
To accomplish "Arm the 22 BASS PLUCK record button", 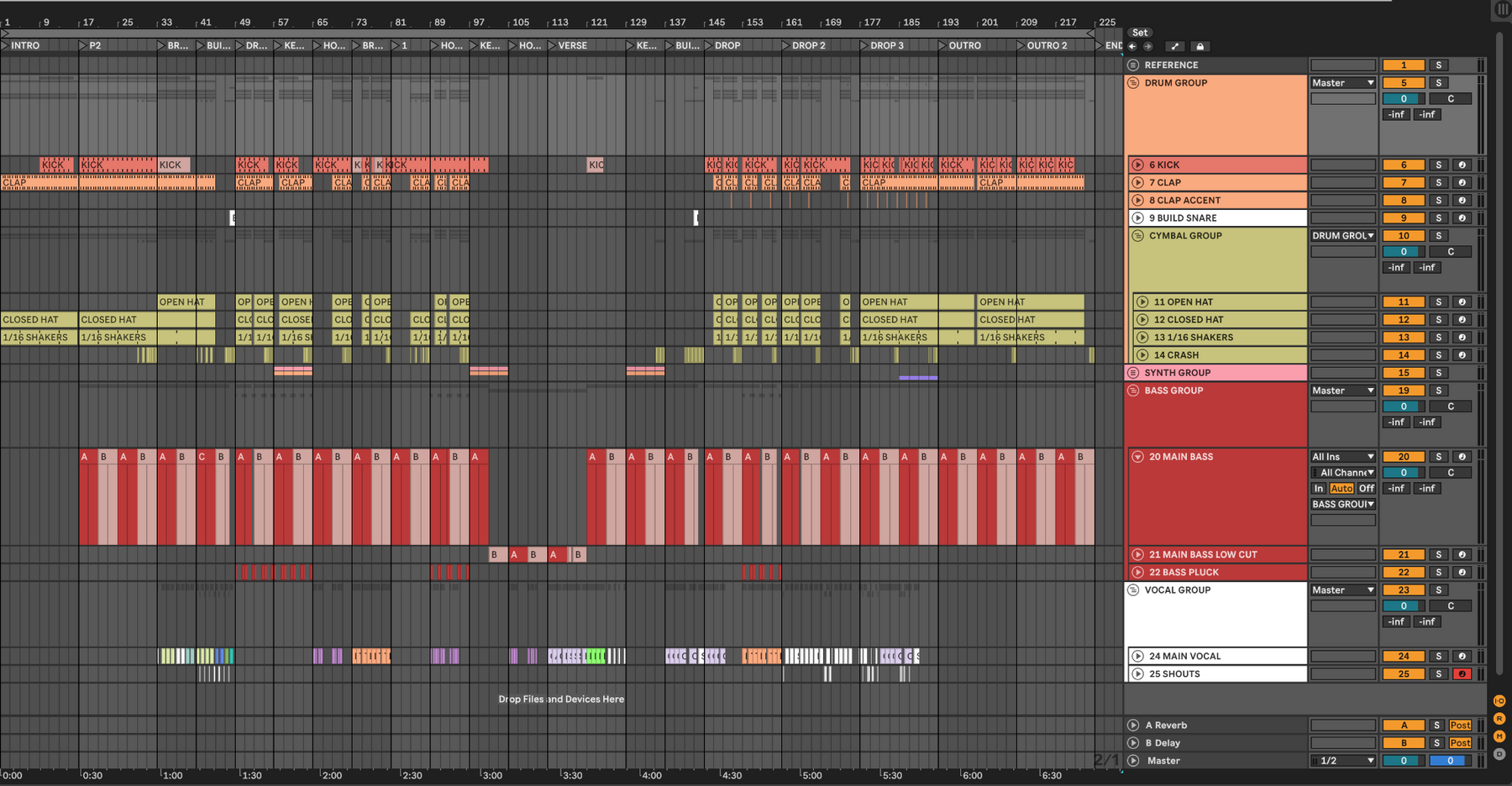I will point(1462,572).
